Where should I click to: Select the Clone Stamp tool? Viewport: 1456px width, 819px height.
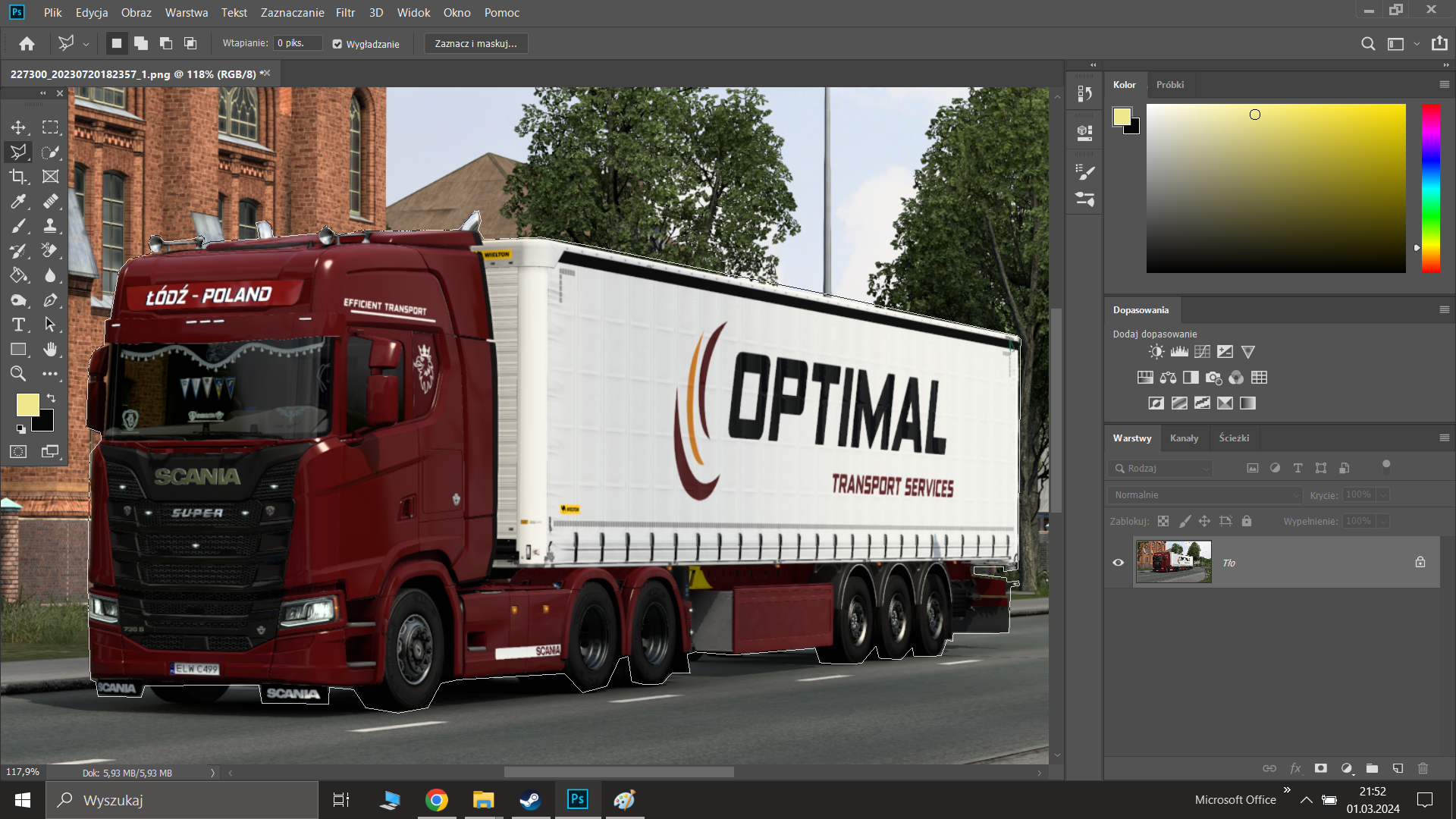coord(50,226)
